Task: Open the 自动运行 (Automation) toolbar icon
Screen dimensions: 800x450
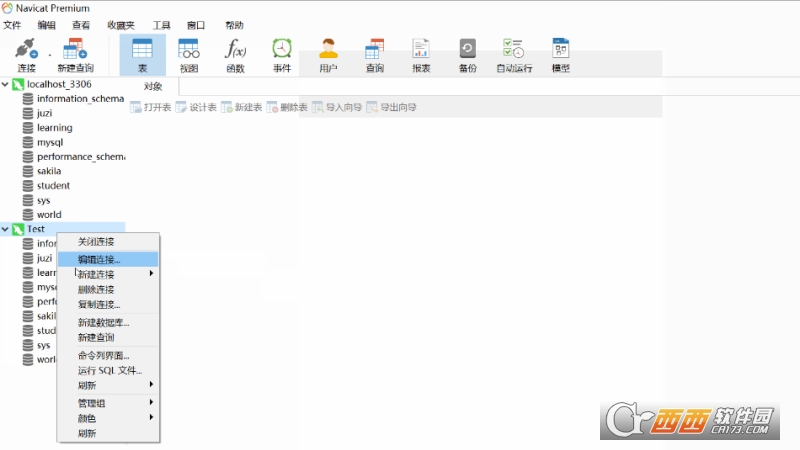Action: (x=514, y=49)
